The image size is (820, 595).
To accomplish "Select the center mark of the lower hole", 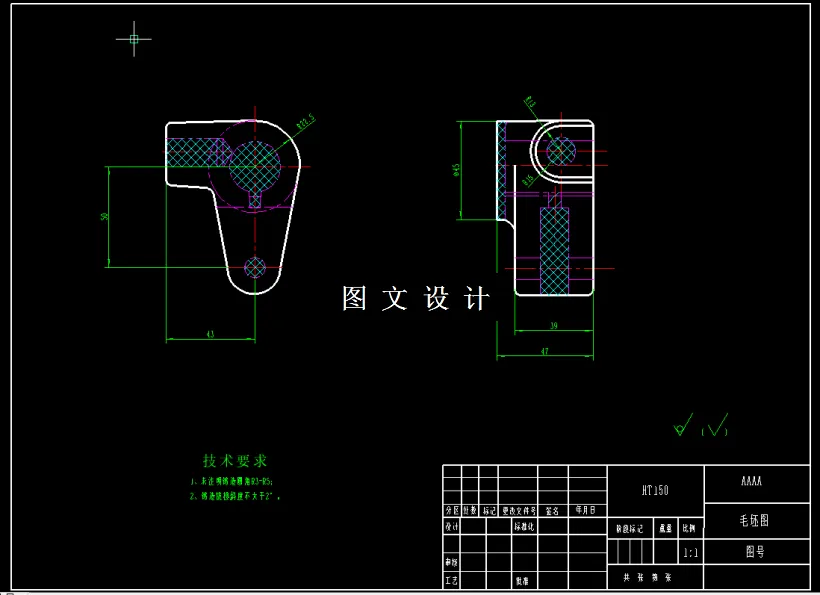I will pyautogui.click(x=253, y=267).
